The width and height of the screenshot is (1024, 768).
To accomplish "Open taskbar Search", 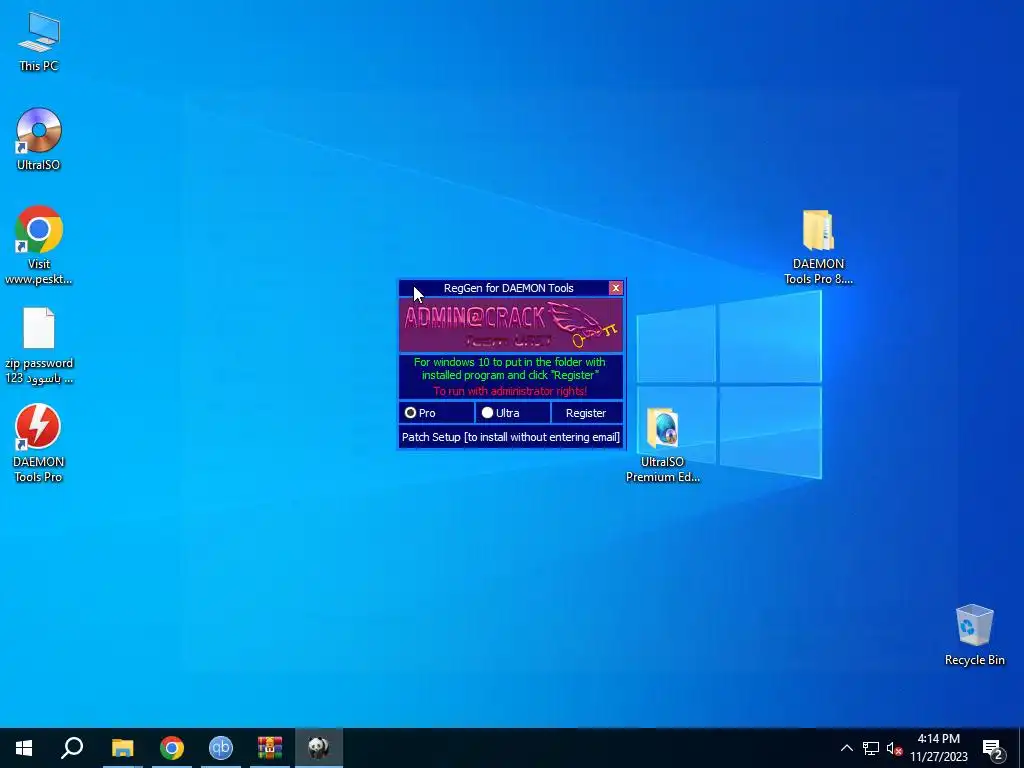I will [72, 748].
